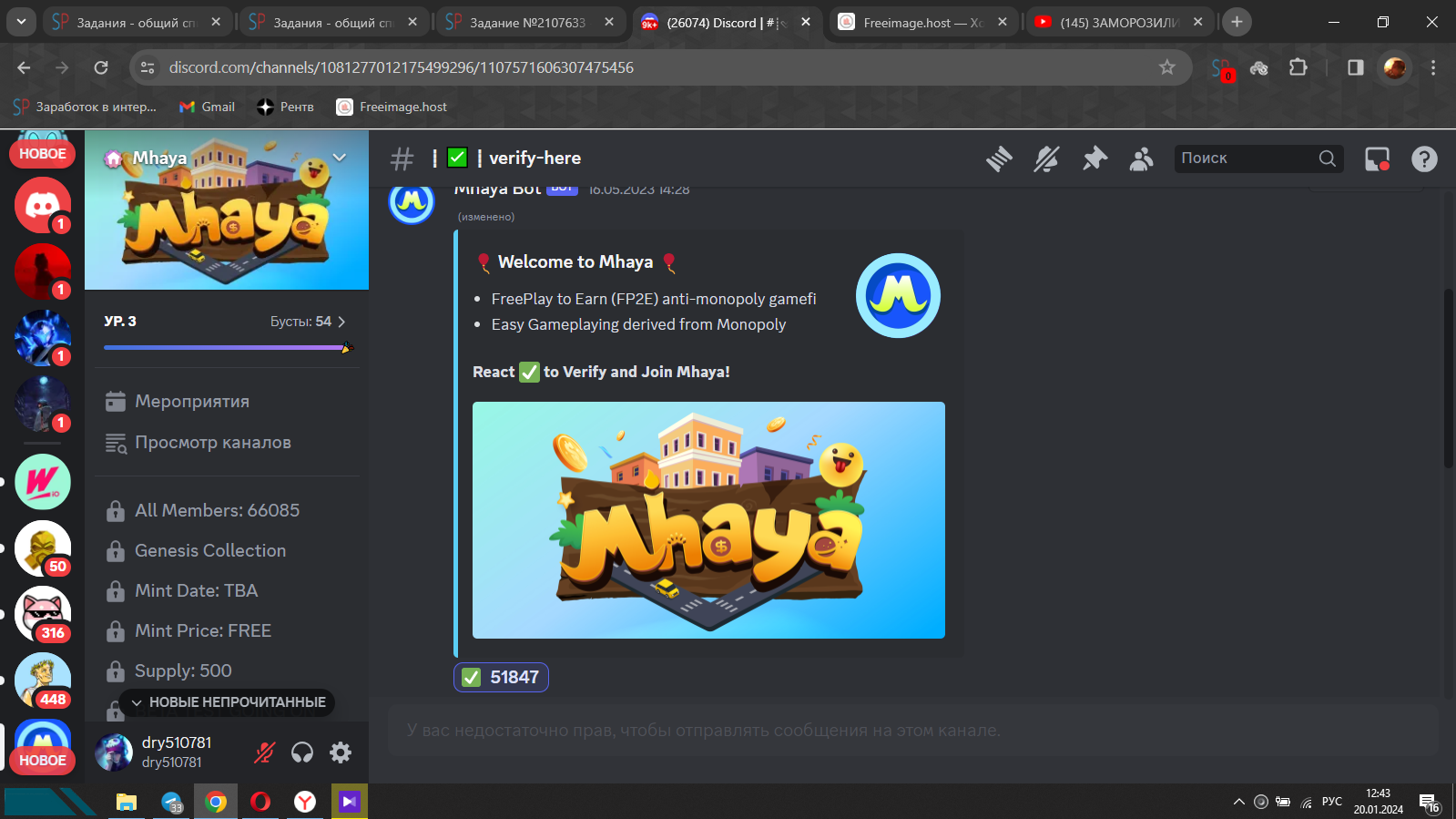This screenshot has height=819, width=1456.
Task: Click the УР. 3 boost progress bar
Action: pyautogui.click(x=228, y=347)
